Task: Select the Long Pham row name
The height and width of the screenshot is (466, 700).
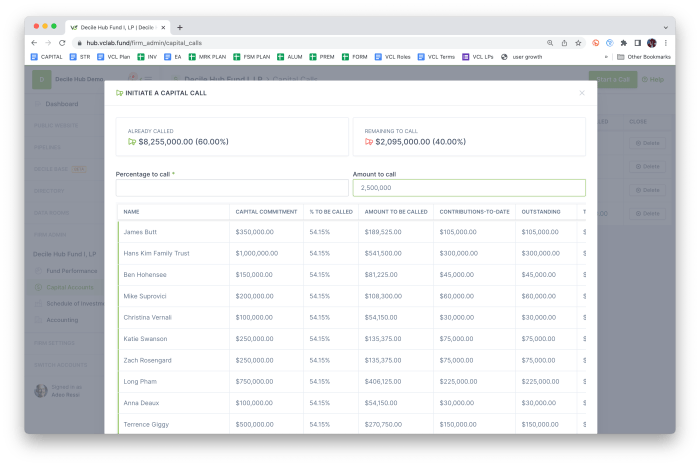Action: pos(140,382)
